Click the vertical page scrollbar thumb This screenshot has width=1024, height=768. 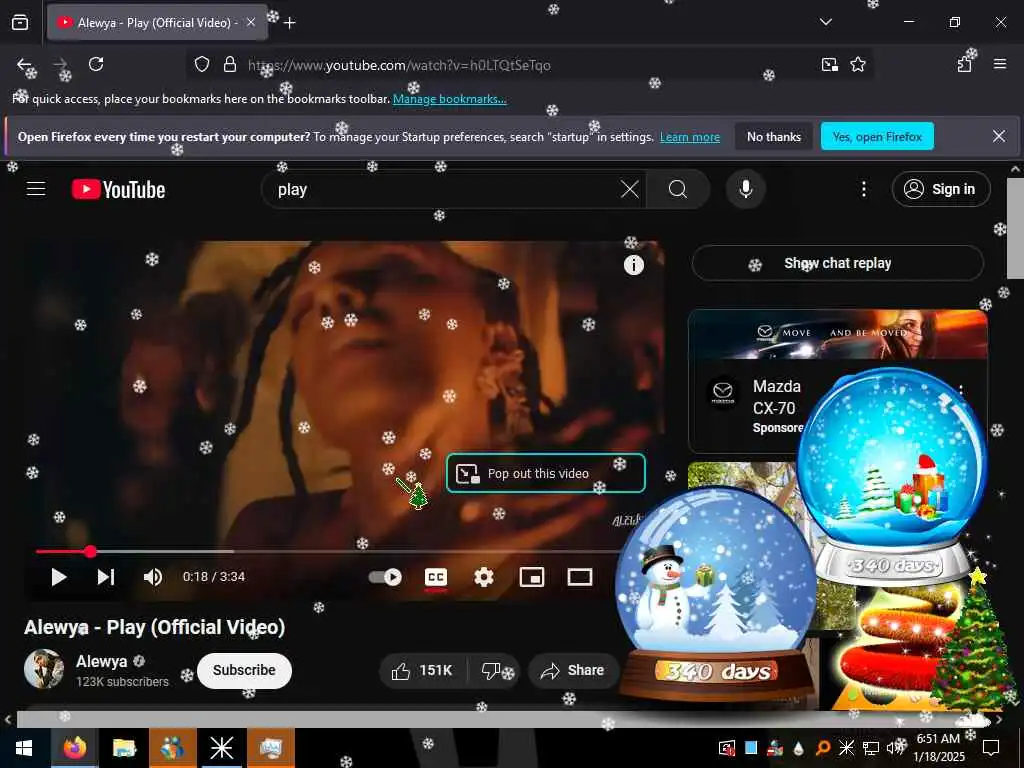[1015, 227]
